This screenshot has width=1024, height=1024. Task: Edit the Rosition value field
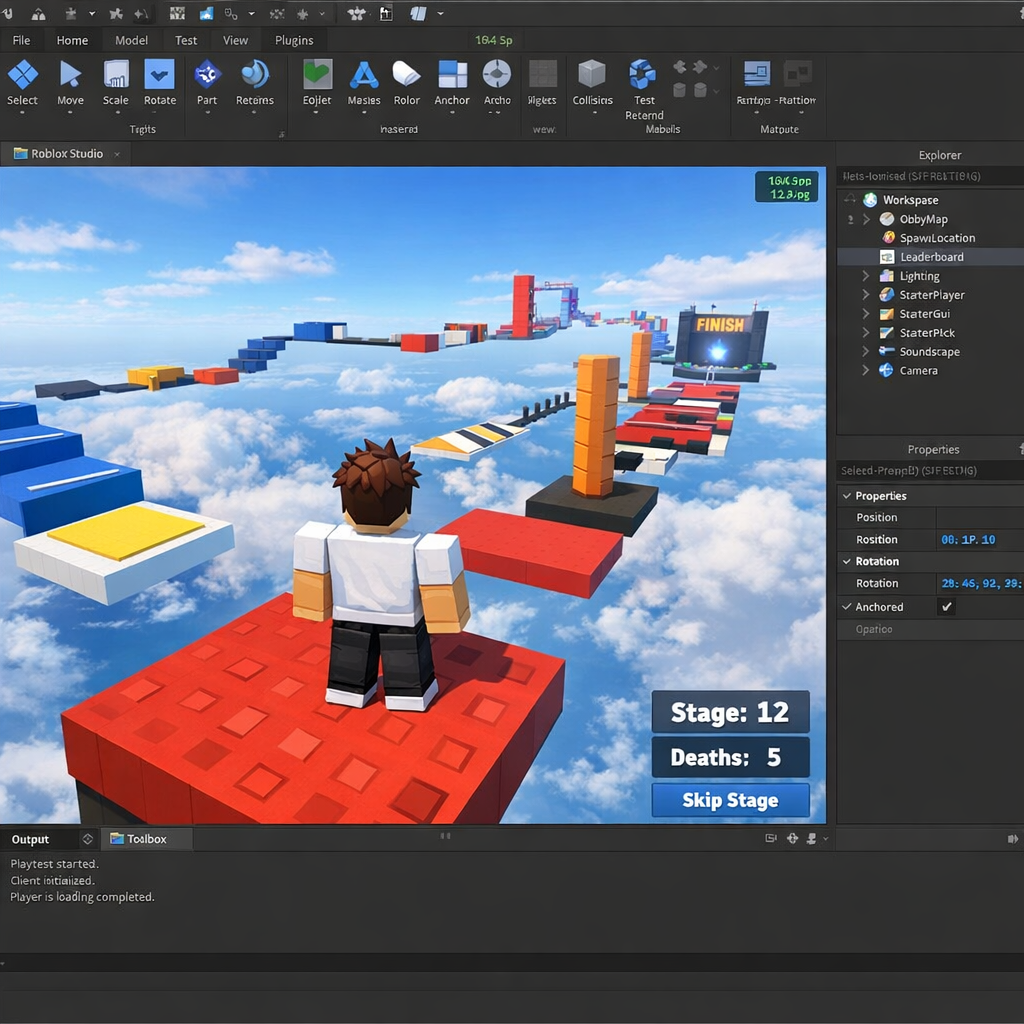pyautogui.click(x=980, y=539)
